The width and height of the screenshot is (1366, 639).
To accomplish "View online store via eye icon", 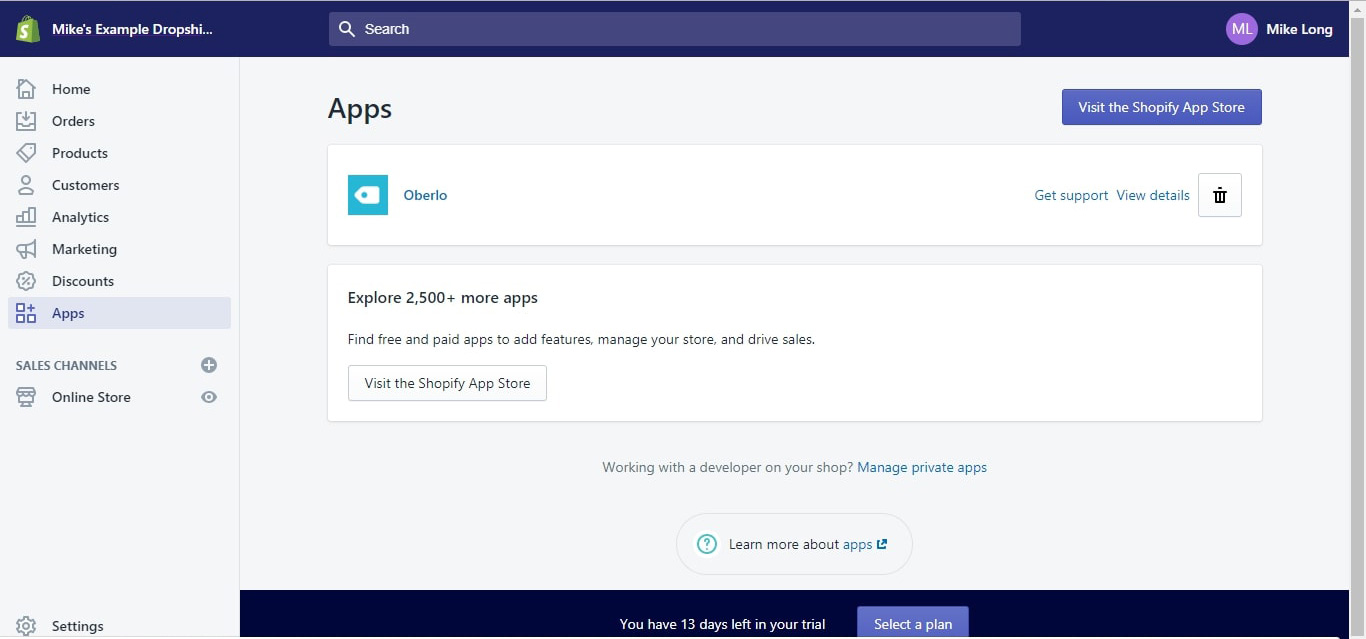I will [208, 397].
